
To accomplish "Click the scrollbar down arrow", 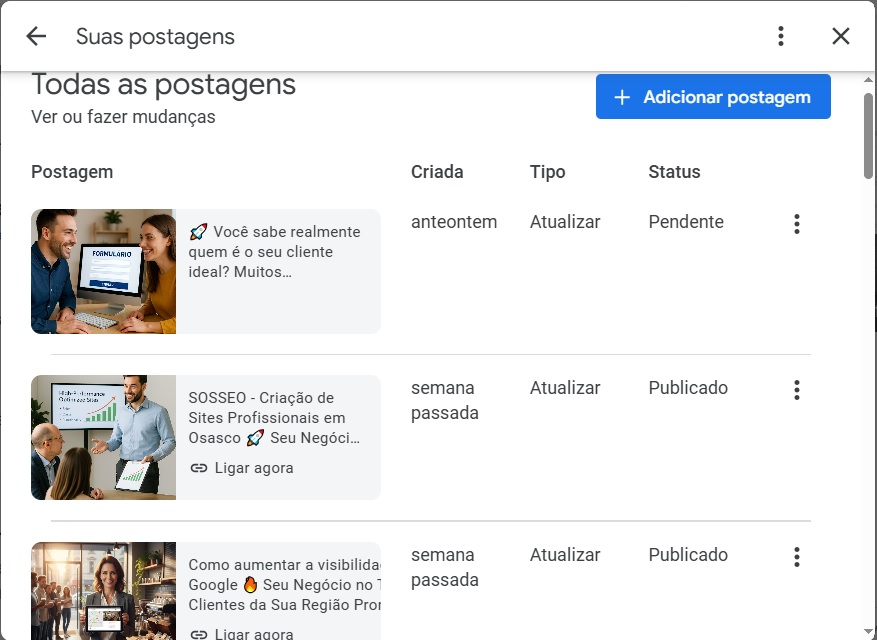I will pyautogui.click(x=868, y=632).
